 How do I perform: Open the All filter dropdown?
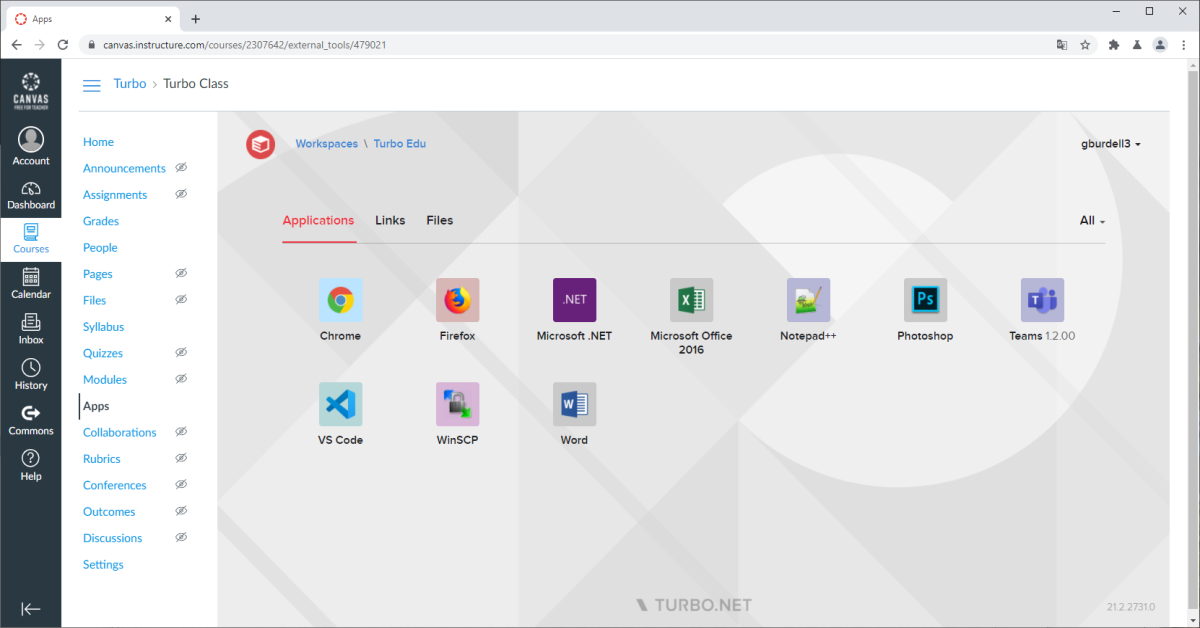pyautogui.click(x=1090, y=220)
